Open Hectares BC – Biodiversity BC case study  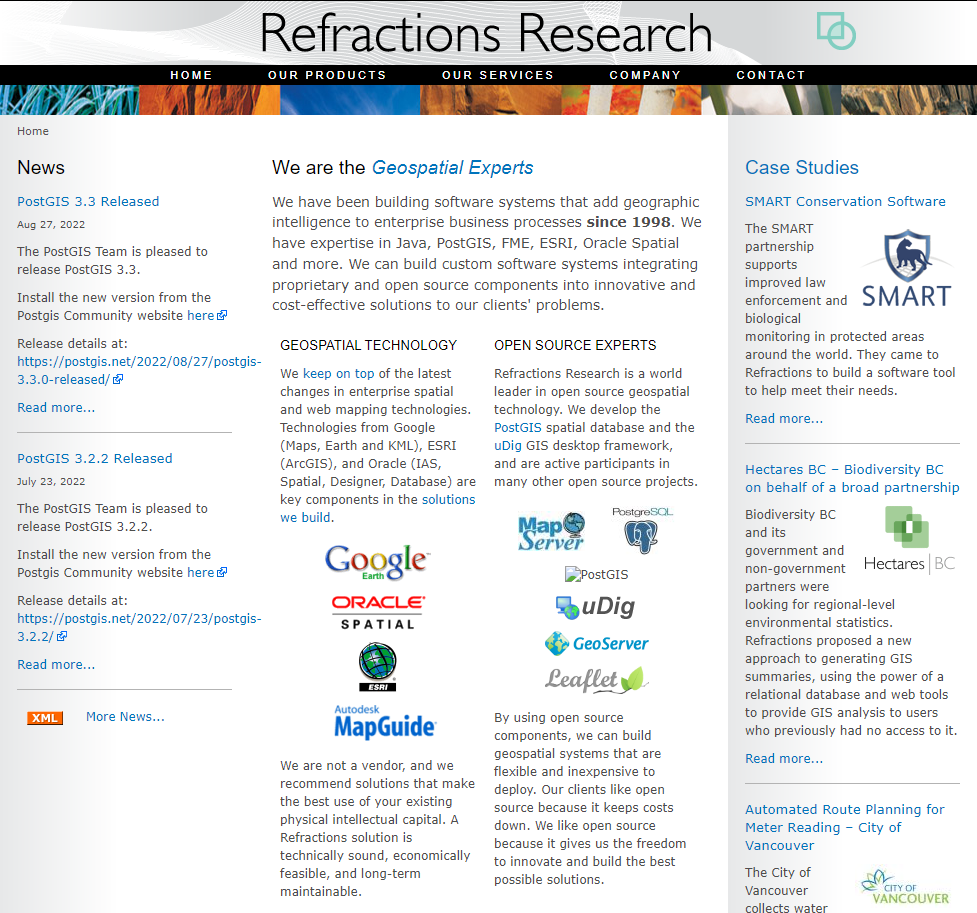[x=852, y=478]
